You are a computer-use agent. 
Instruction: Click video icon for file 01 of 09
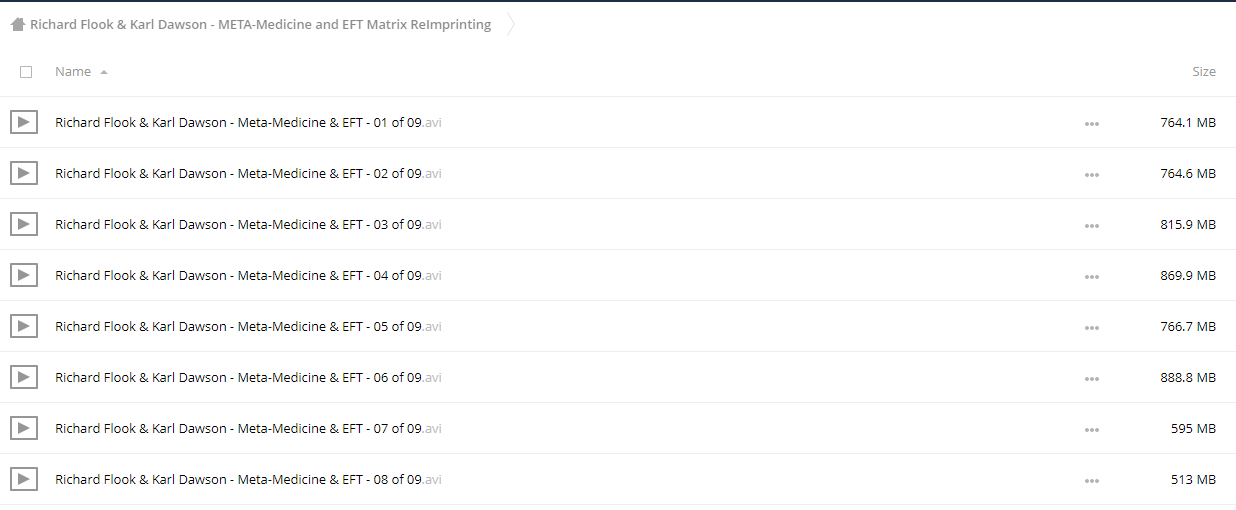click(24, 122)
